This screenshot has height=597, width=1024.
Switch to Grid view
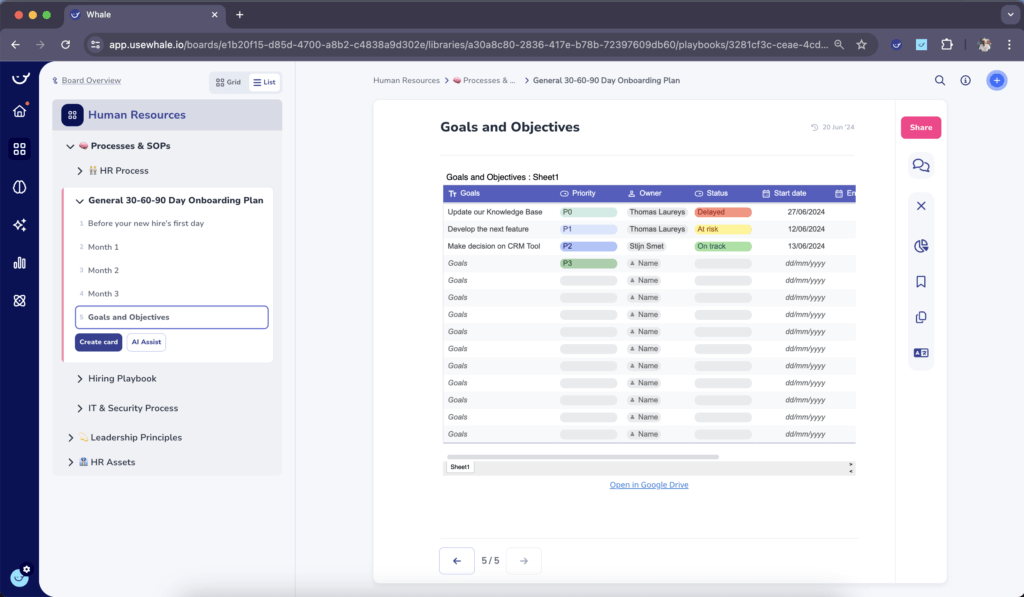coord(227,82)
